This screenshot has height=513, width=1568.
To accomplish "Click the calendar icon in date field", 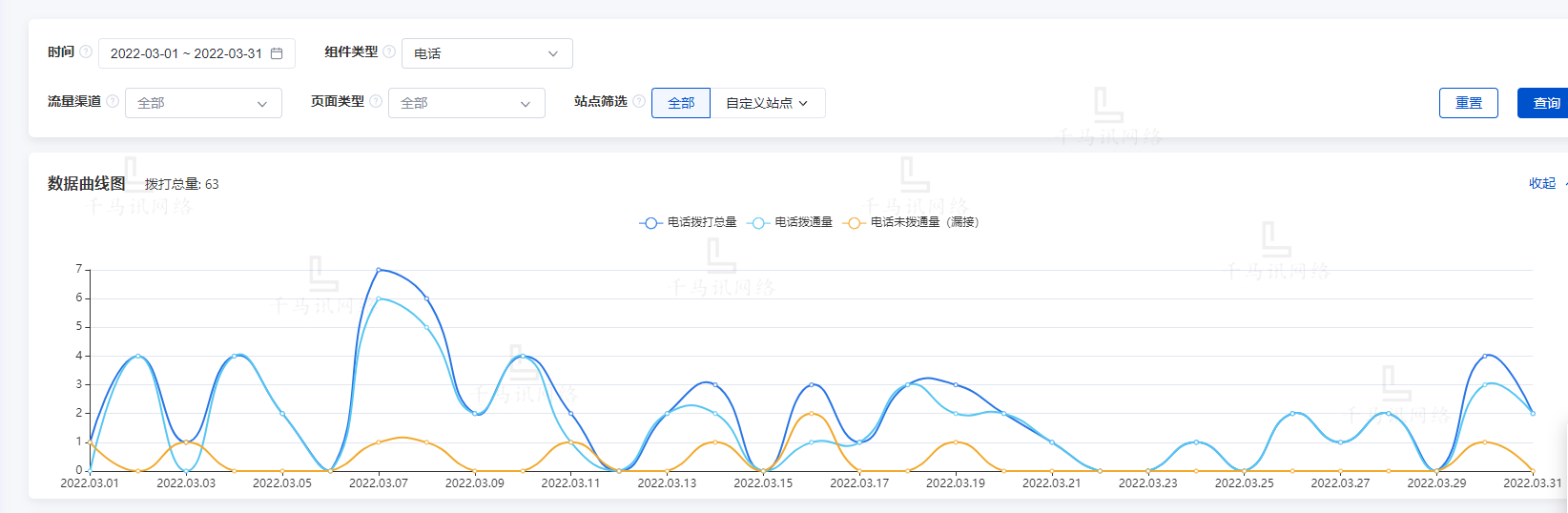I will (277, 53).
